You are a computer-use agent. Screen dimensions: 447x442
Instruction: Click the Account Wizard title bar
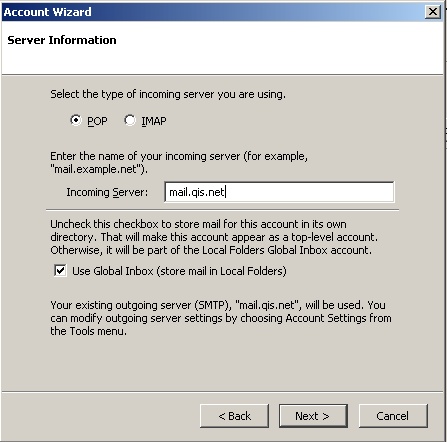pyautogui.click(x=213, y=12)
